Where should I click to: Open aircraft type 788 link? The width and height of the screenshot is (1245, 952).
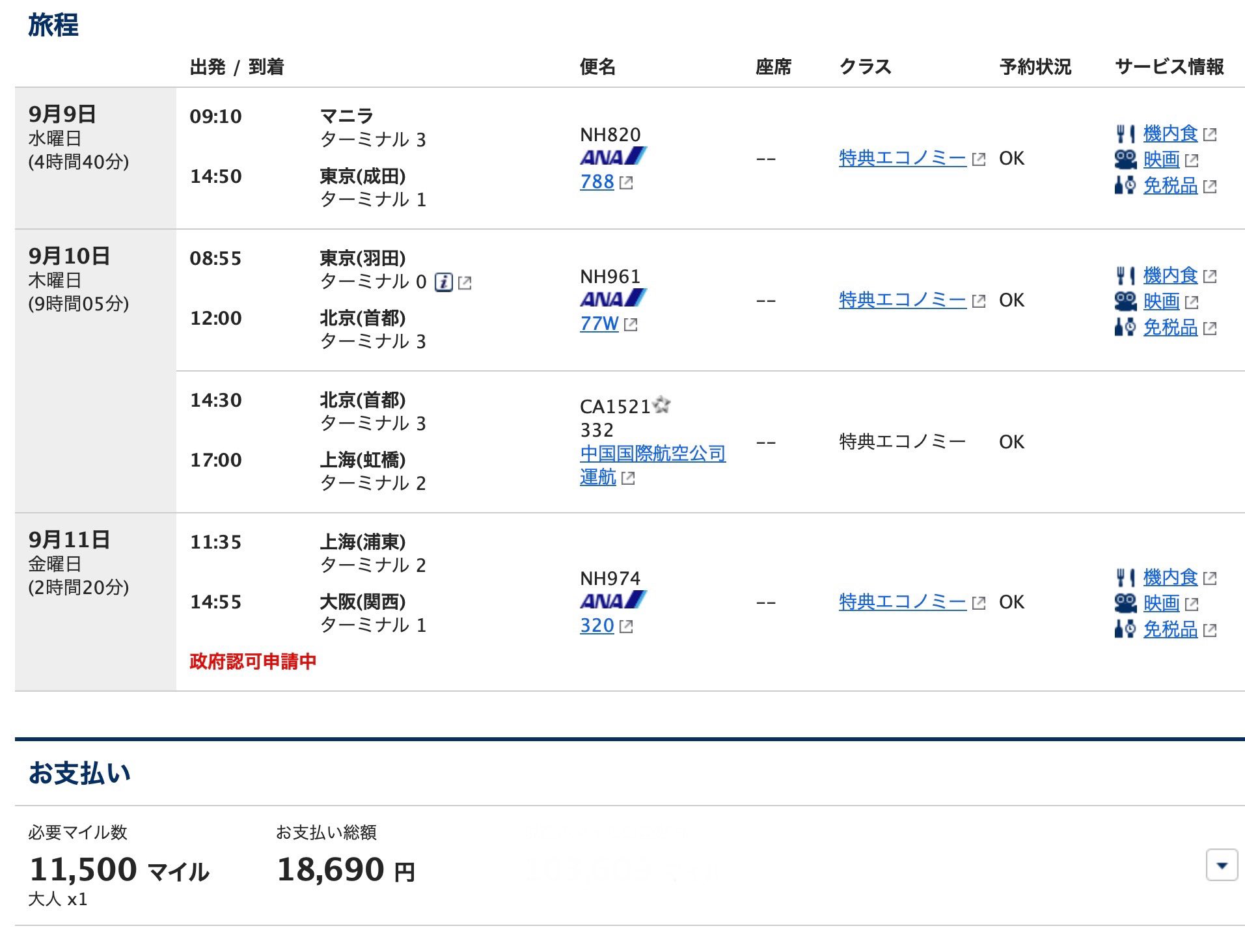click(x=597, y=182)
